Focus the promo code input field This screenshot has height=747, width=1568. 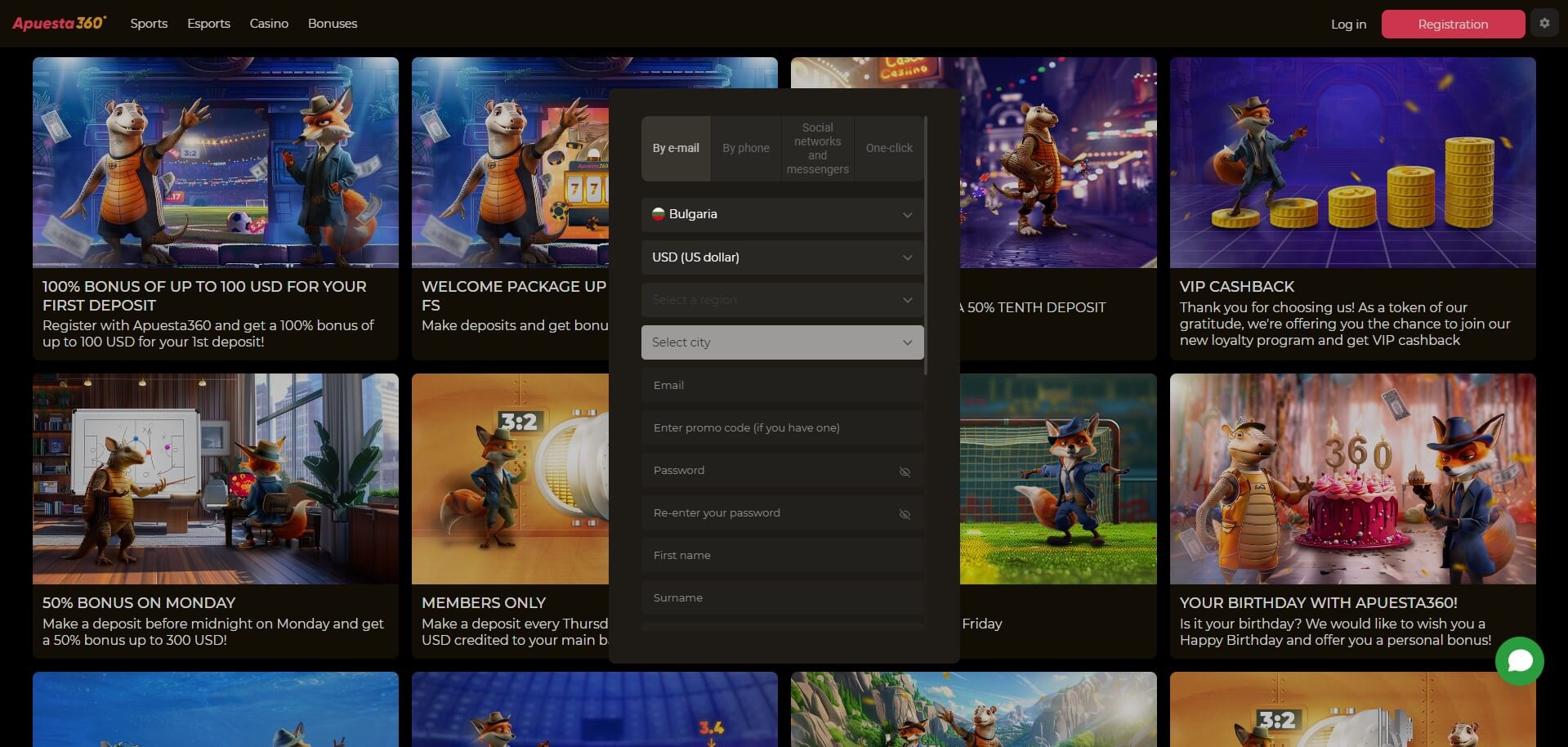pyautogui.click(x=783, y=427)
